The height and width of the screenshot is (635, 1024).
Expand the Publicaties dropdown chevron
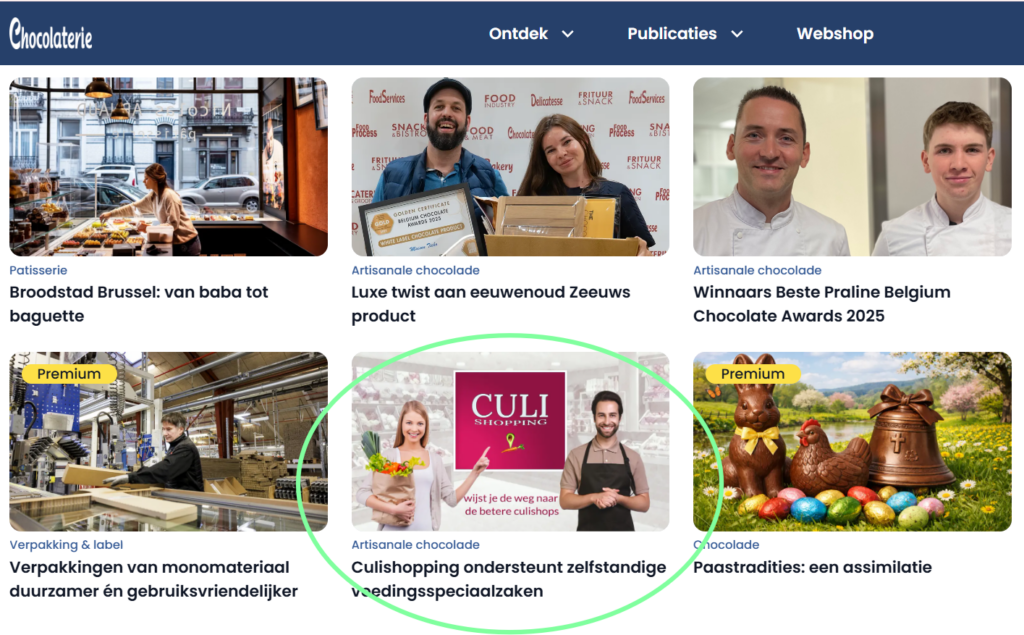pyautogui.click(x=737, y=34)
